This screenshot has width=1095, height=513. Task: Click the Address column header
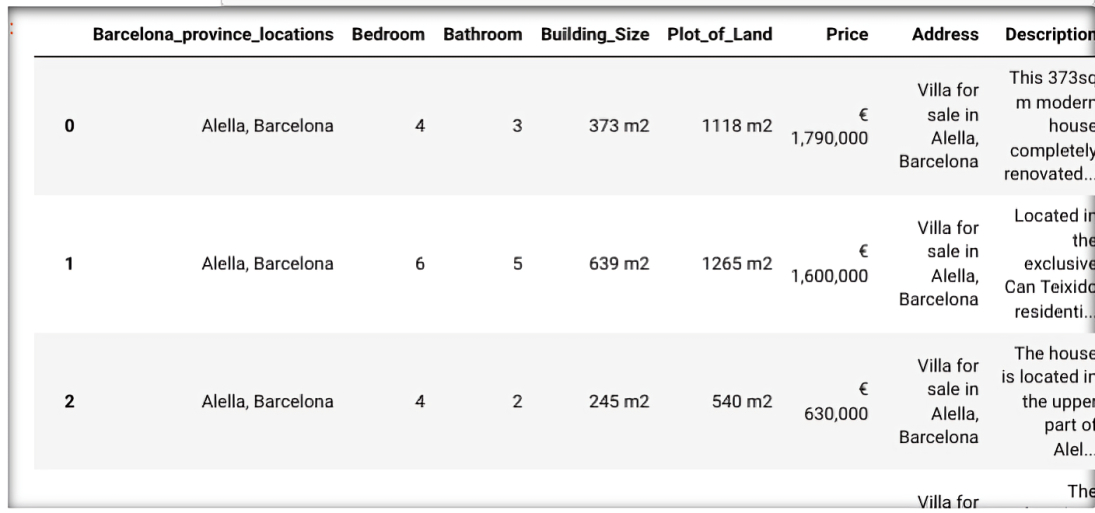[946, 35]
